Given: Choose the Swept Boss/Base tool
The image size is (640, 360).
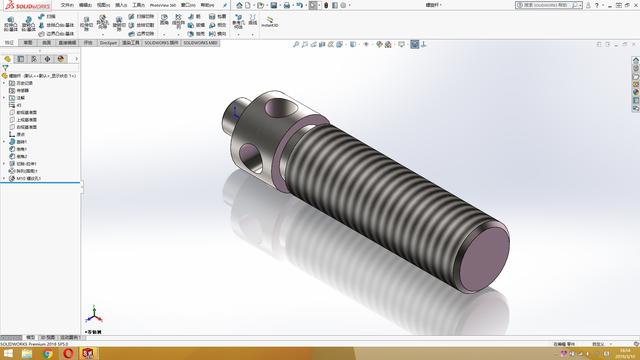Looking at the screenshot, I should pos(47,16).
